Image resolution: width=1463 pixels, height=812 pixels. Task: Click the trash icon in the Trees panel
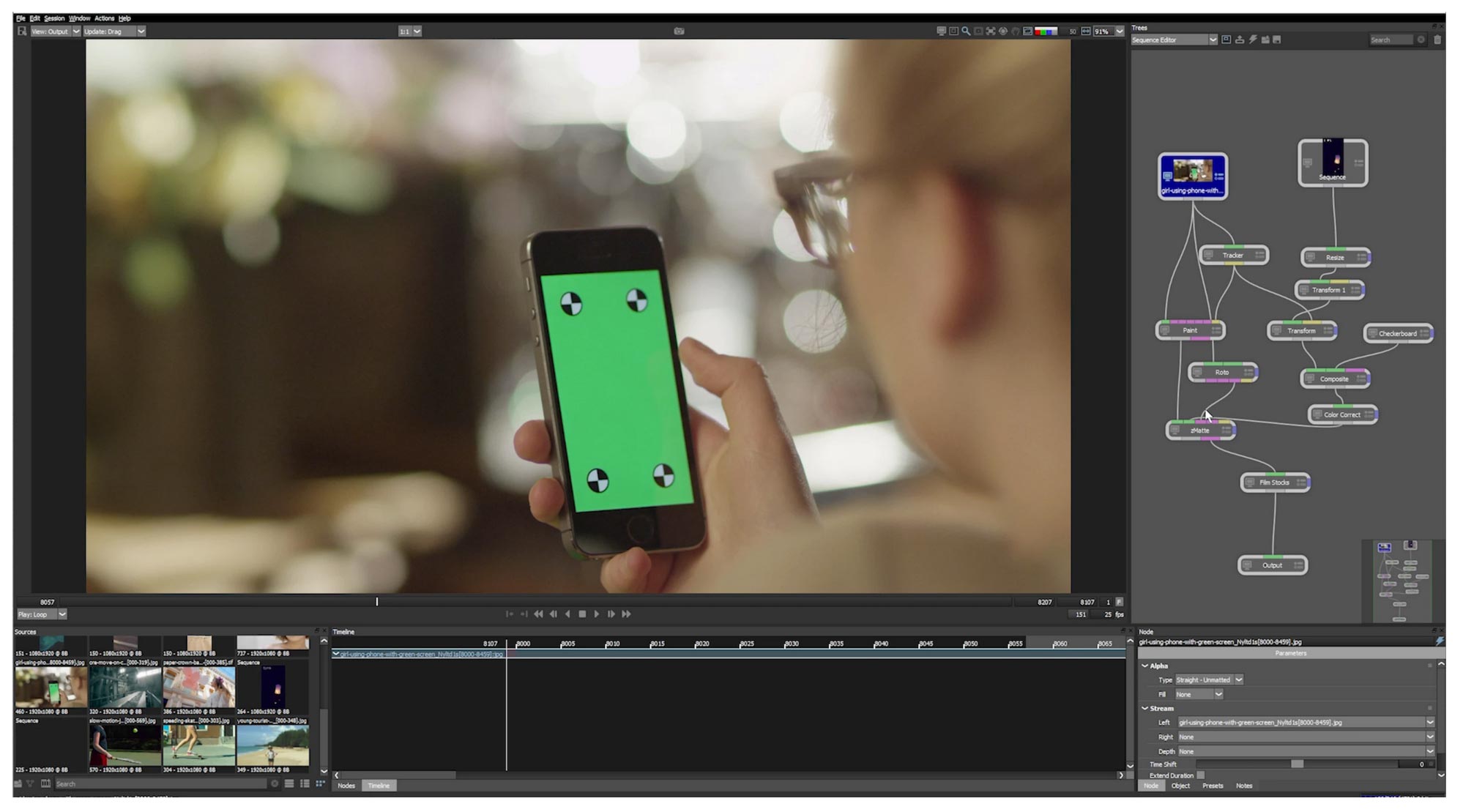pos(1437,40)
